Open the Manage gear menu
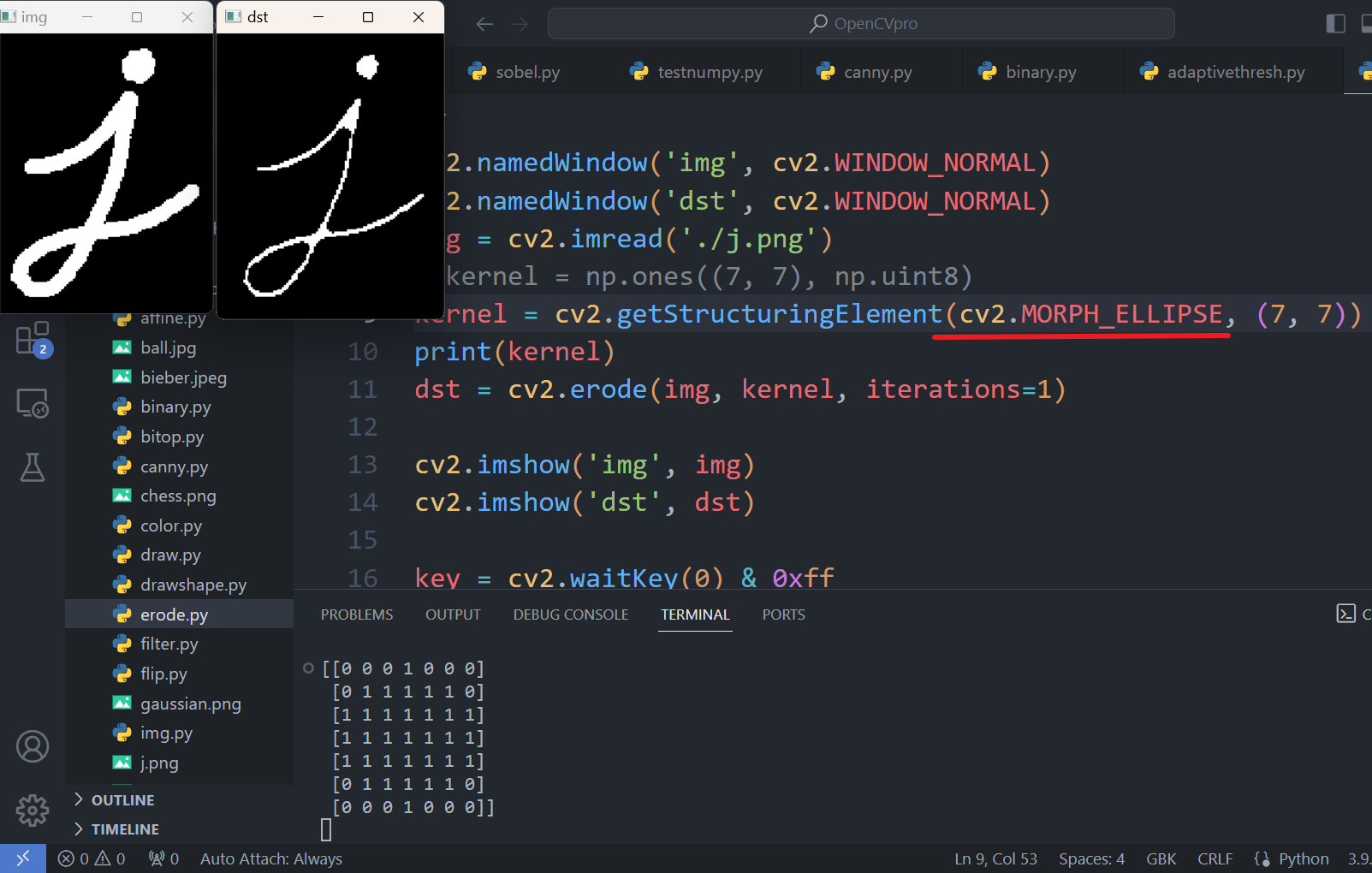This screenshot has height=873, width=1372. (33, 810)
